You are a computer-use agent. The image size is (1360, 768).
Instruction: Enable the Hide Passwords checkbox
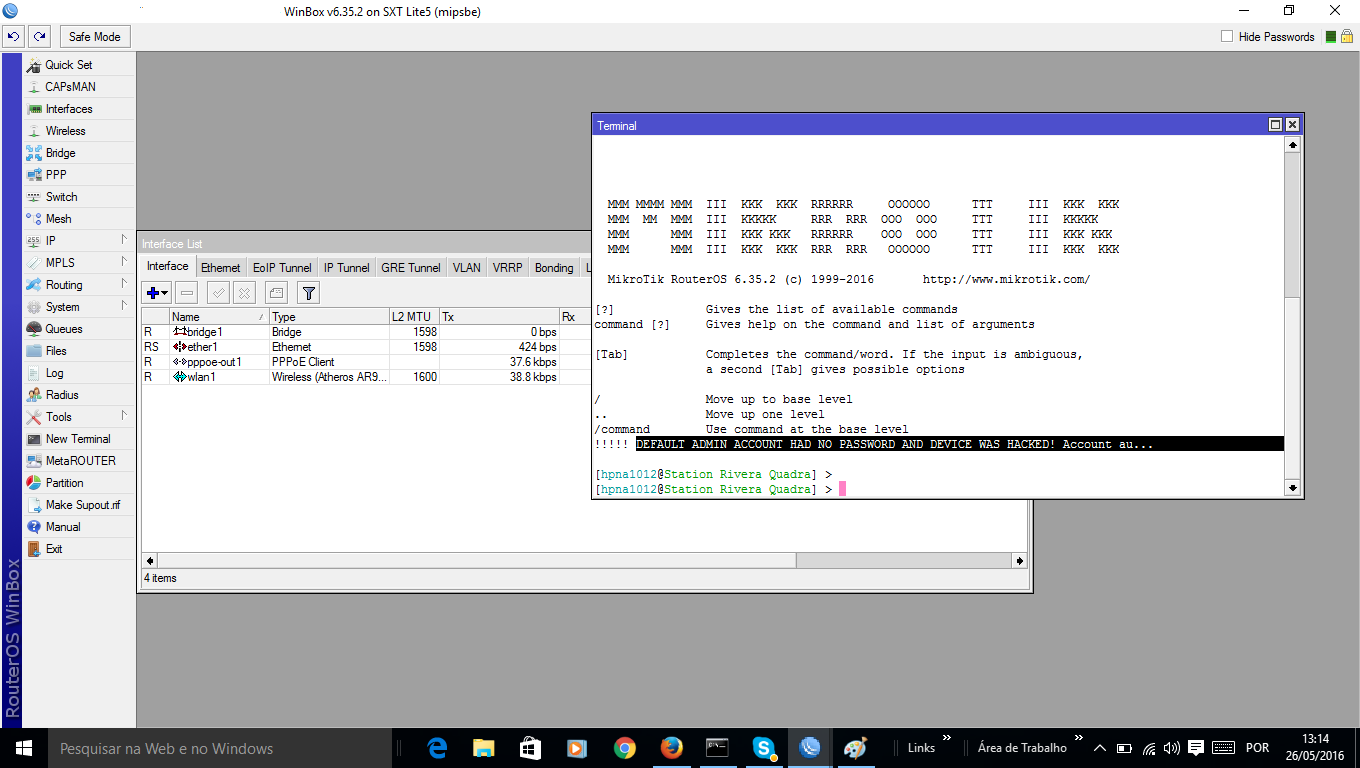[x=1227, y=37]
